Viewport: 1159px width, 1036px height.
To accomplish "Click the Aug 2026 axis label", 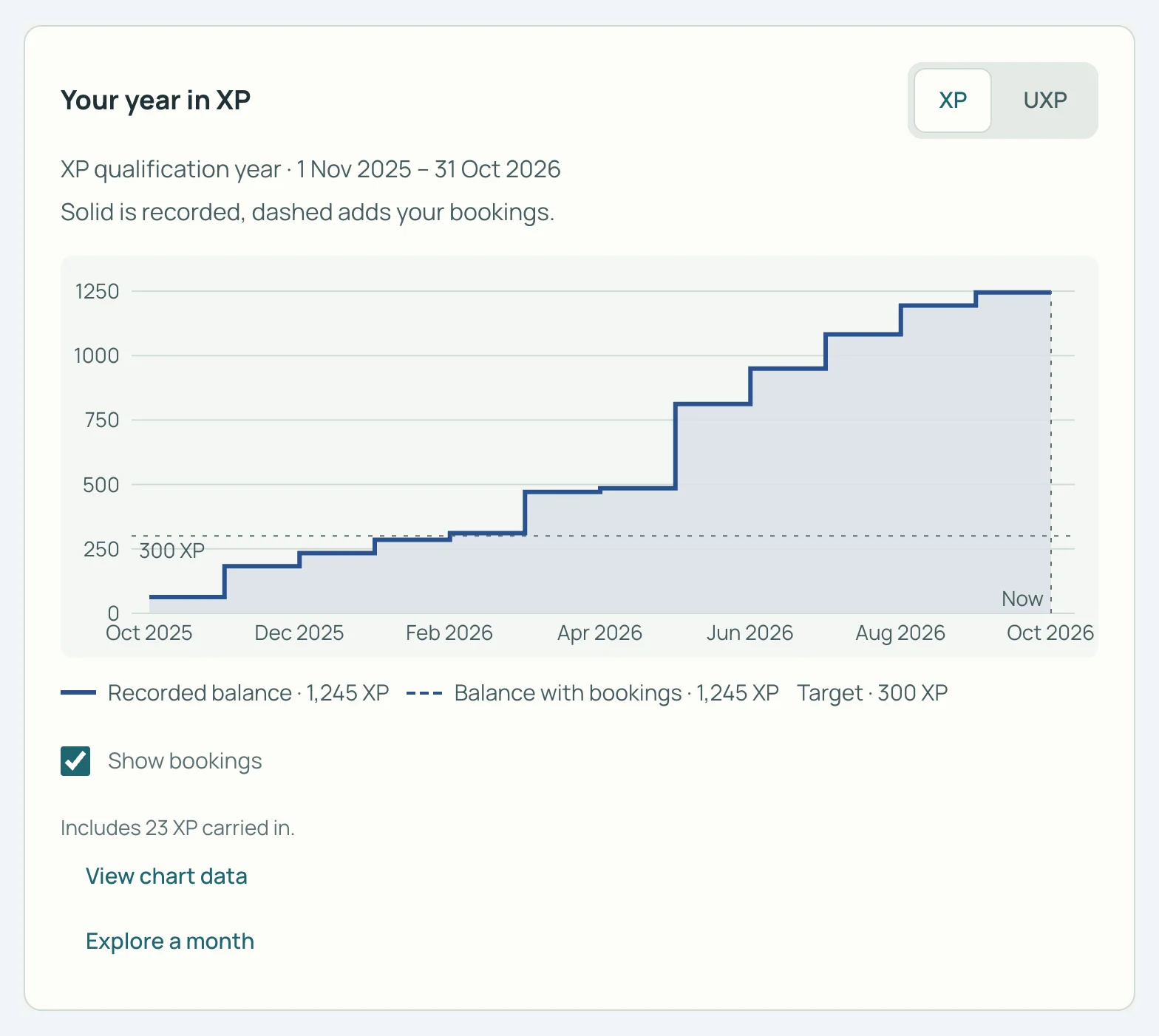I will tap(900, 633).
